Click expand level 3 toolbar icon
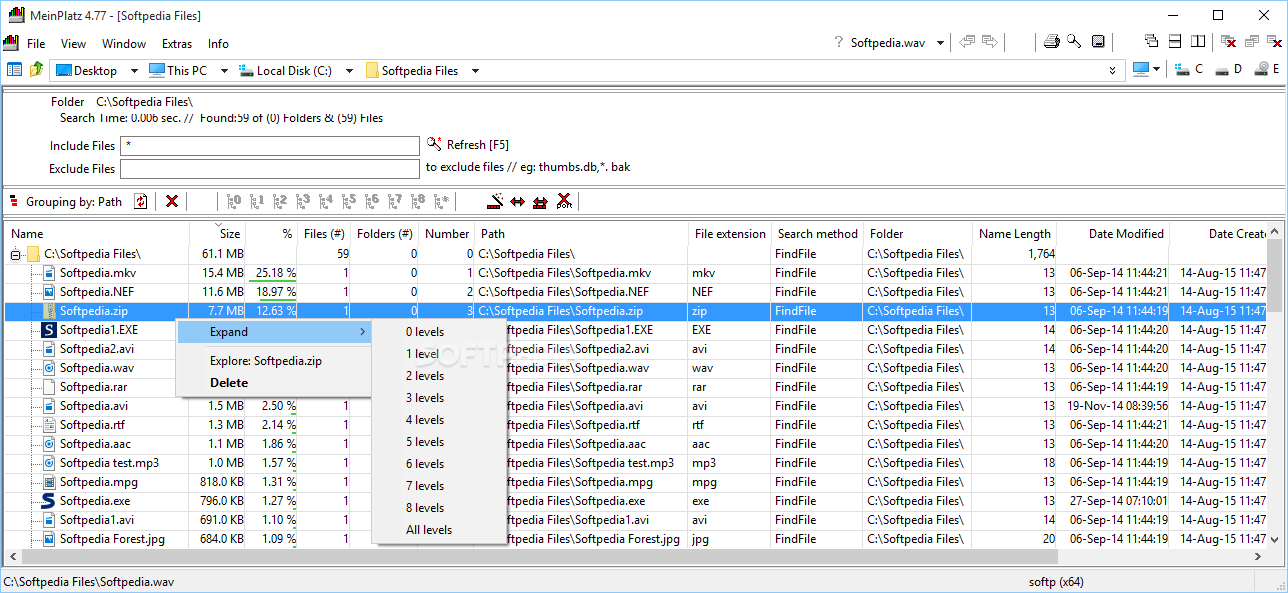1288x593 pixels. pos(303,201)
